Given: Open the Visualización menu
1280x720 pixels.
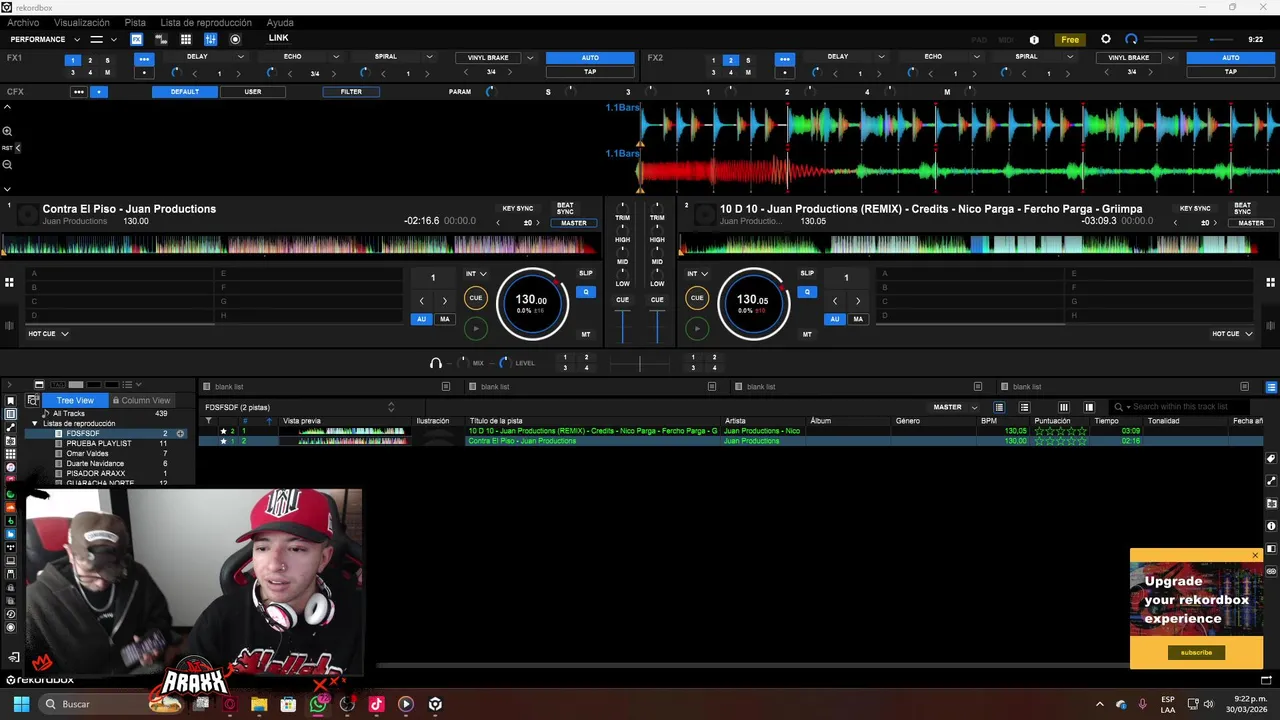Looking at the screenshot, I should [82, 22].
